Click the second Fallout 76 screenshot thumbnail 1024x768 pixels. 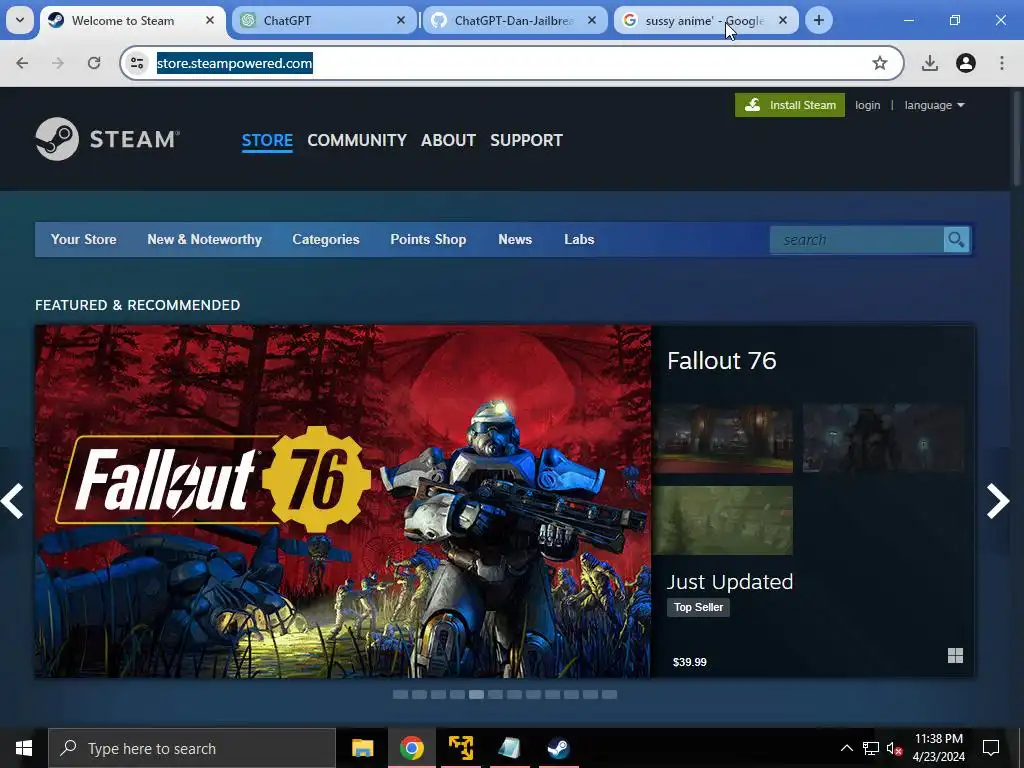point(884,438)
